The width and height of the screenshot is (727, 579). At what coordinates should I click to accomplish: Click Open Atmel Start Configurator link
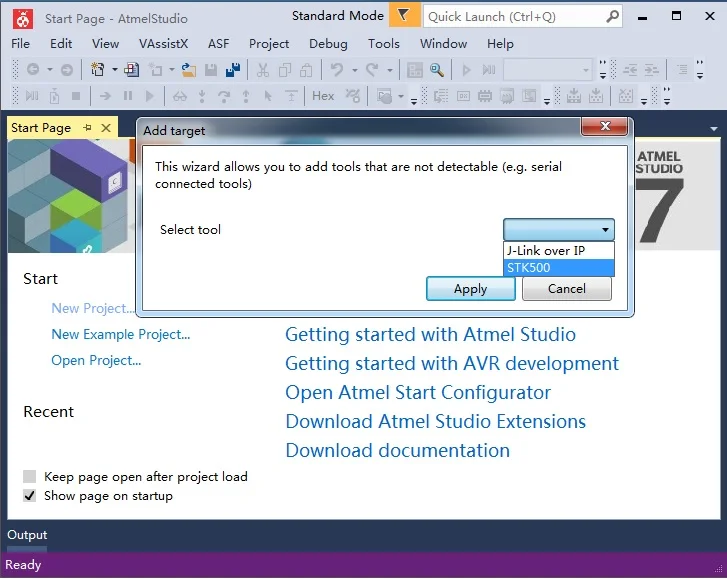point(418,393)
